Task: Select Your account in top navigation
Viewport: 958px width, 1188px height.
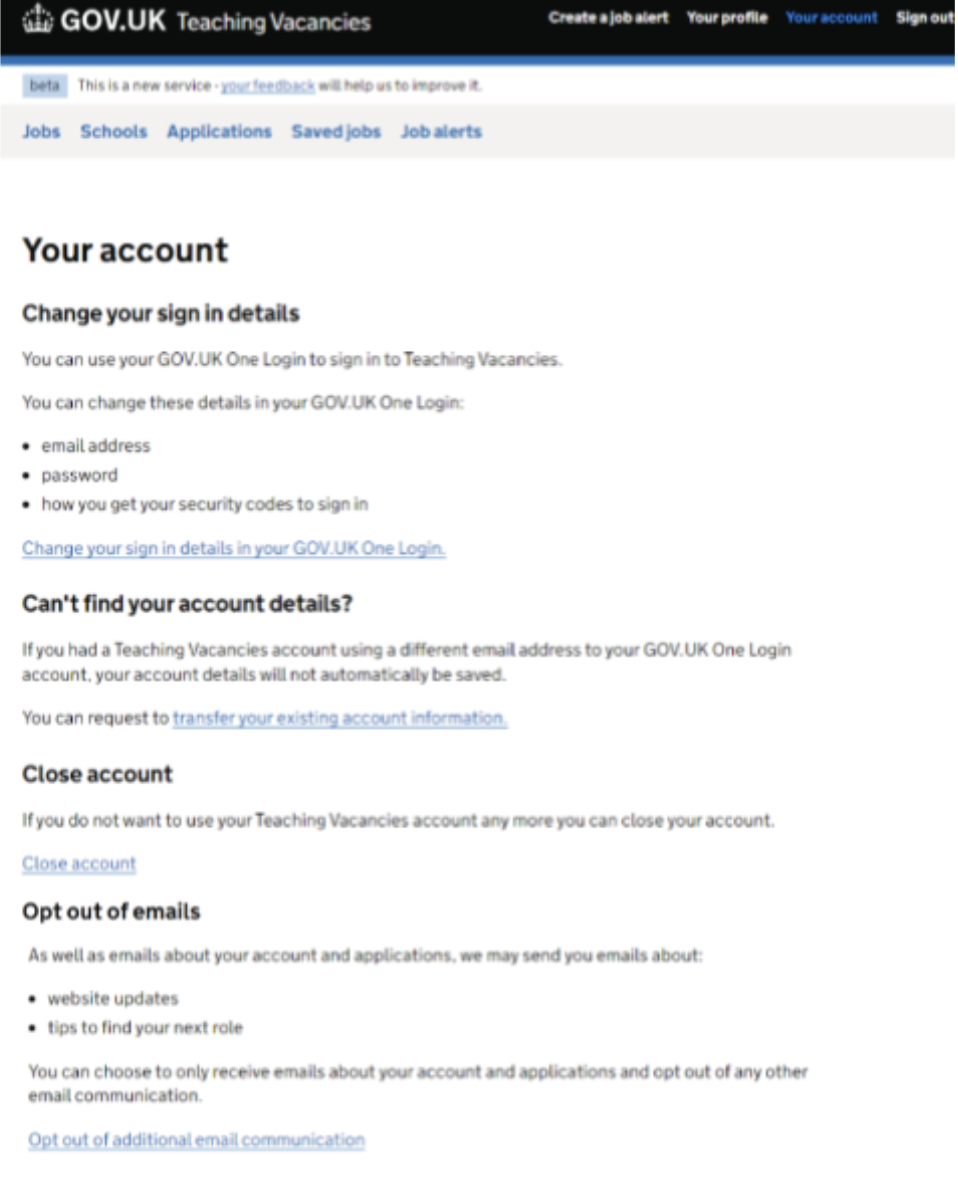Action: click(831, 18)
